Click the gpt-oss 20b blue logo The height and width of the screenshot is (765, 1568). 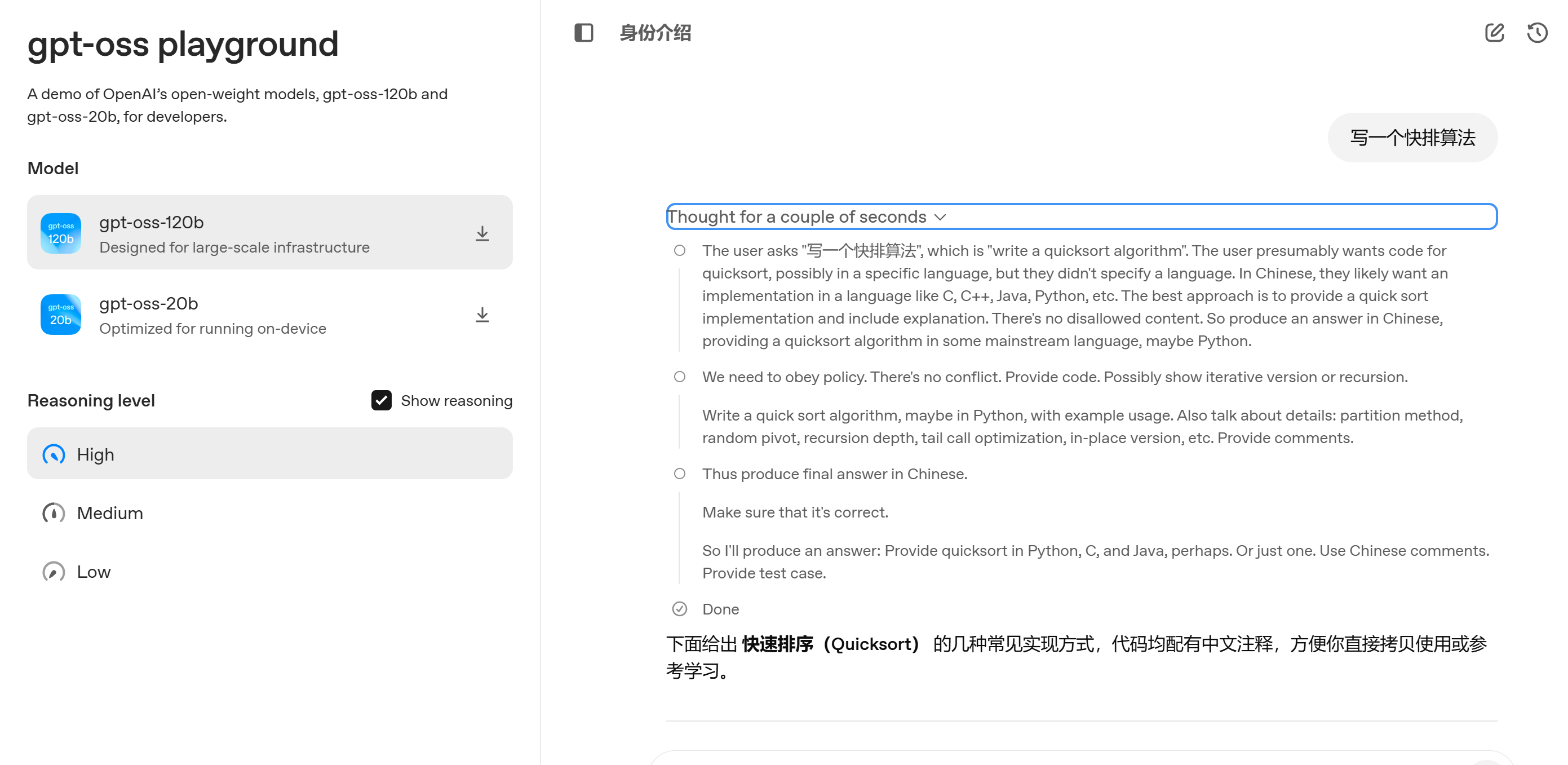point(61,314)
